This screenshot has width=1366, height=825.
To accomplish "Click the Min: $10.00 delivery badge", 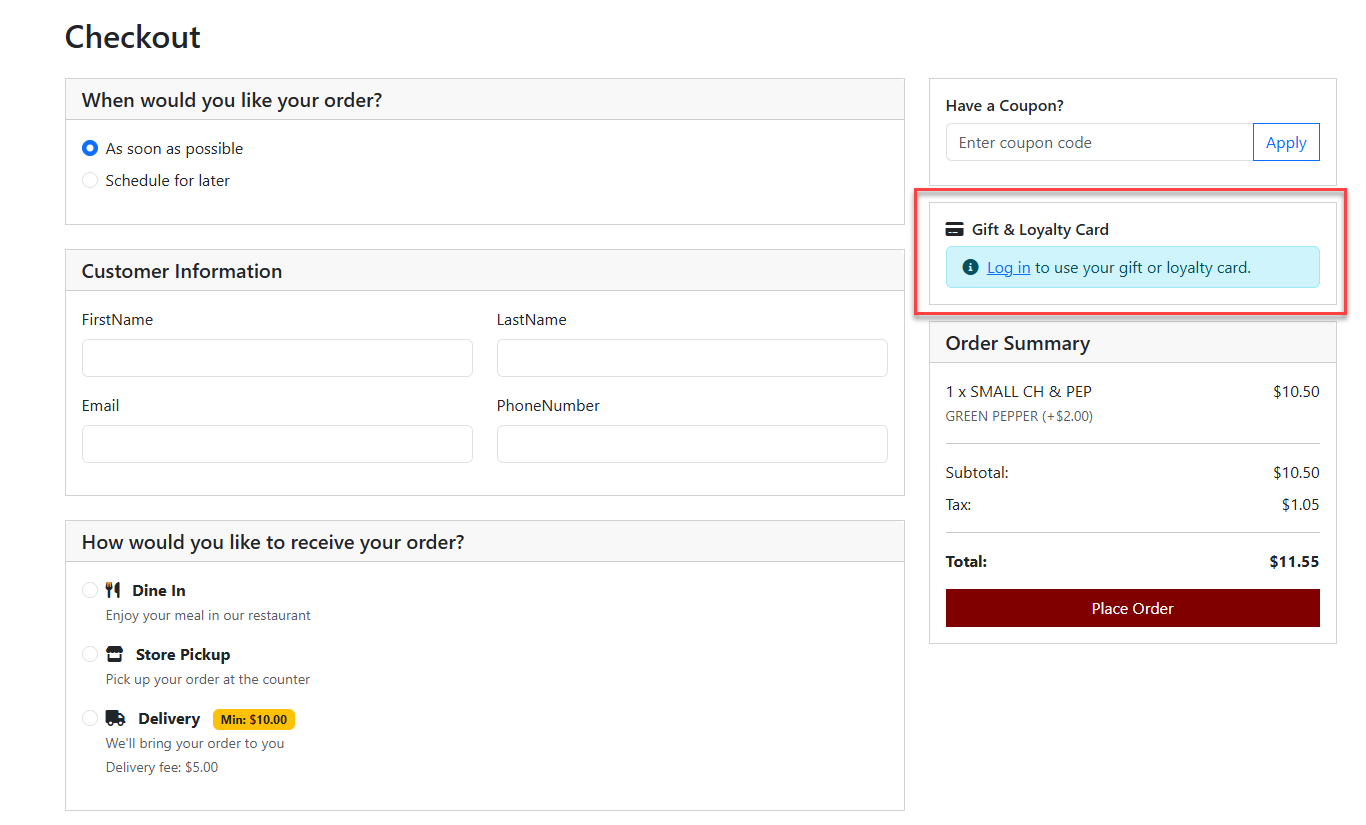I will [254, 719].
